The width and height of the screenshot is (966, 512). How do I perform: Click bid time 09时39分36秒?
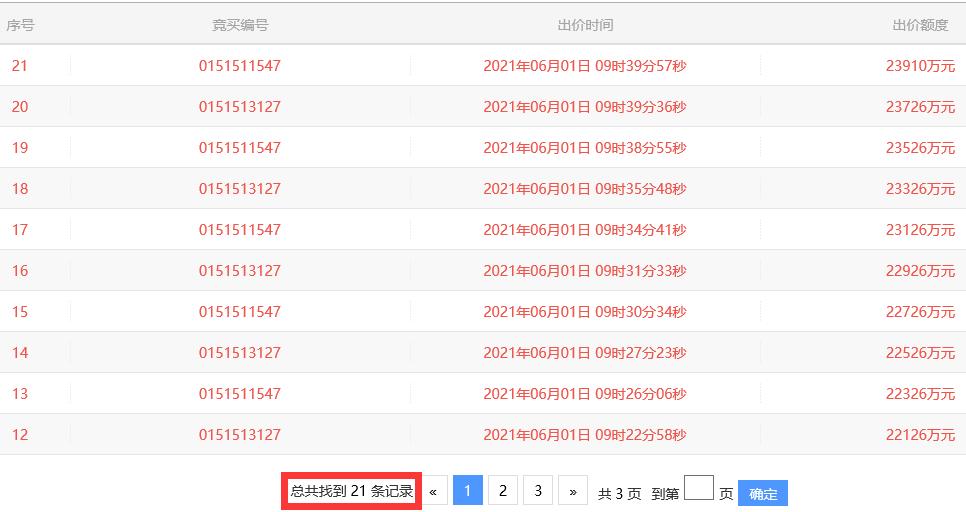641,107
